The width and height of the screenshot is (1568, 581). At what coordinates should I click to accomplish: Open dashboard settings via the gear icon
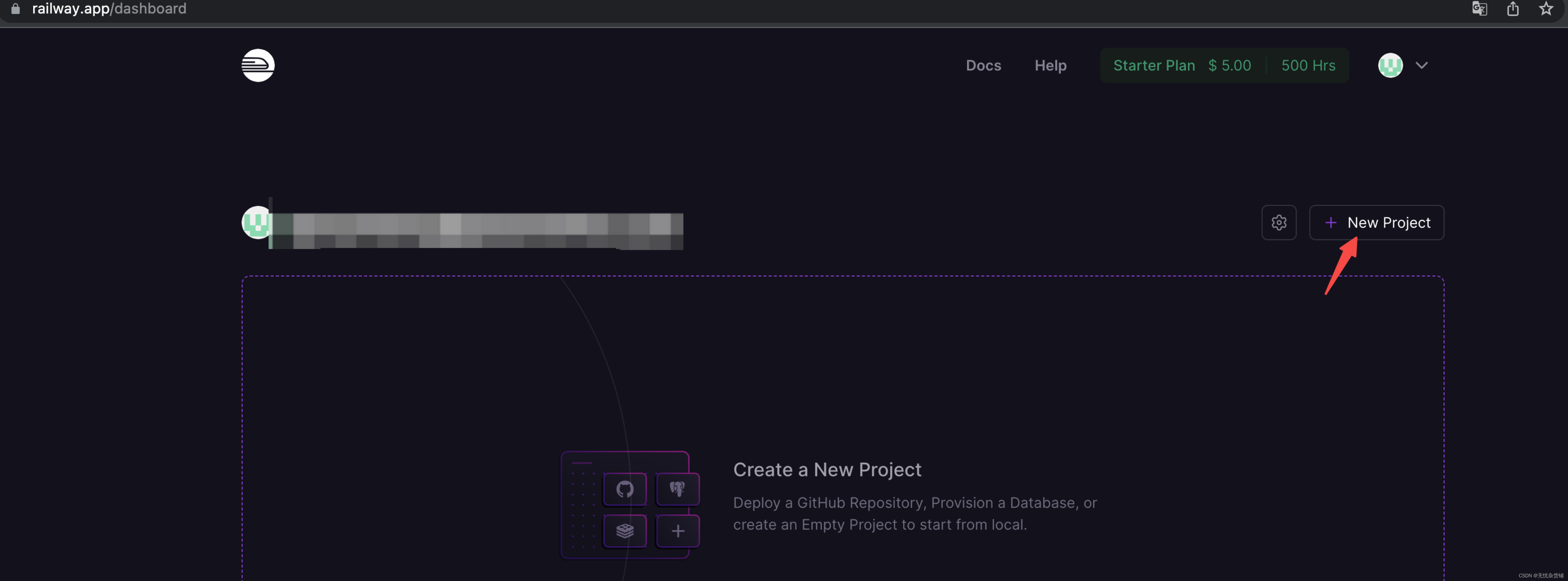pos(1279,223)
